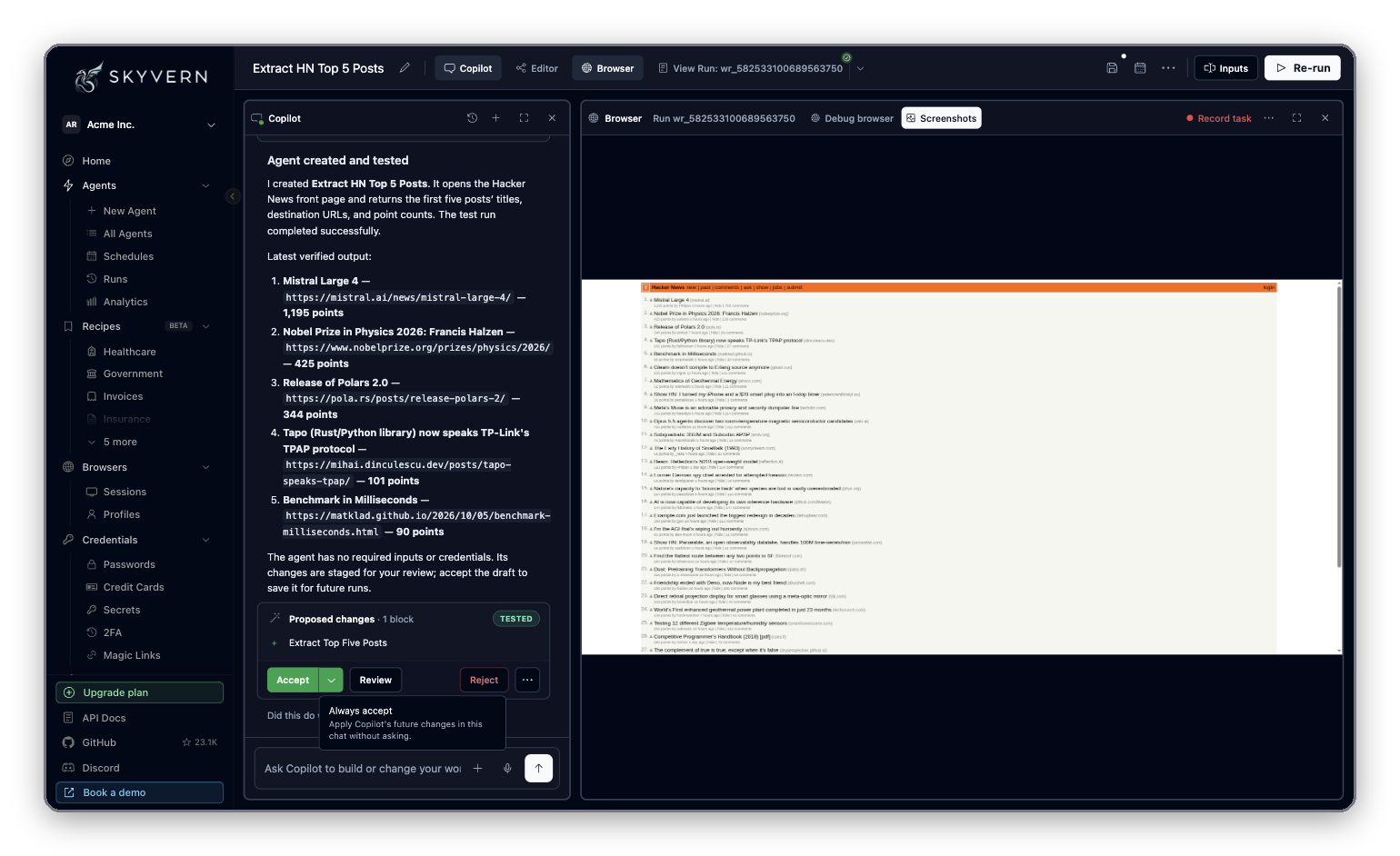Open Acme Inc. organization switcher
This screenshot has height=856, width=1400.
point(139,124)
